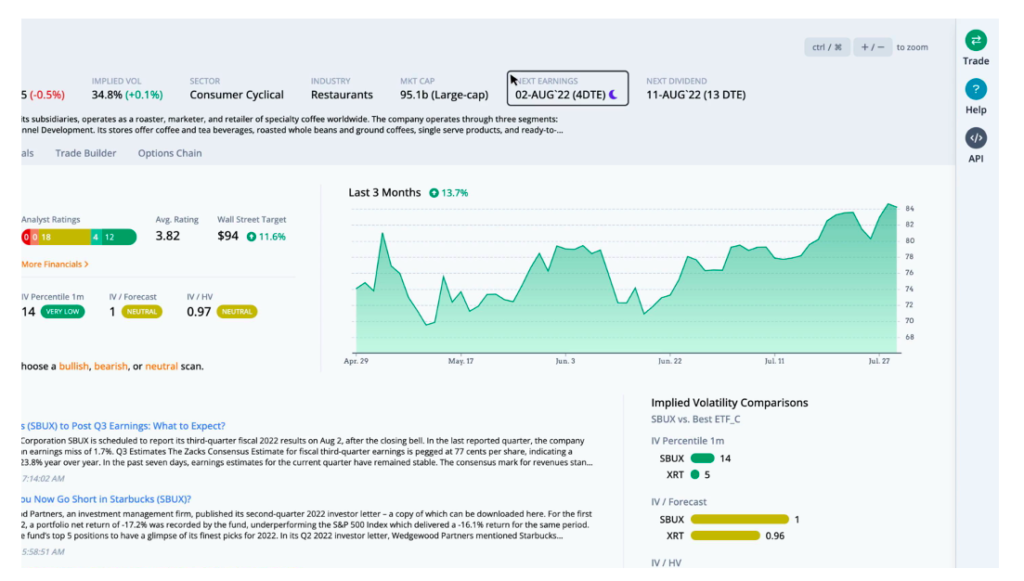The height and width of the screenshot is (581, 1024).
Task: Click the ctrl / ⌘ zoom key button
Action: click(827, 47)
